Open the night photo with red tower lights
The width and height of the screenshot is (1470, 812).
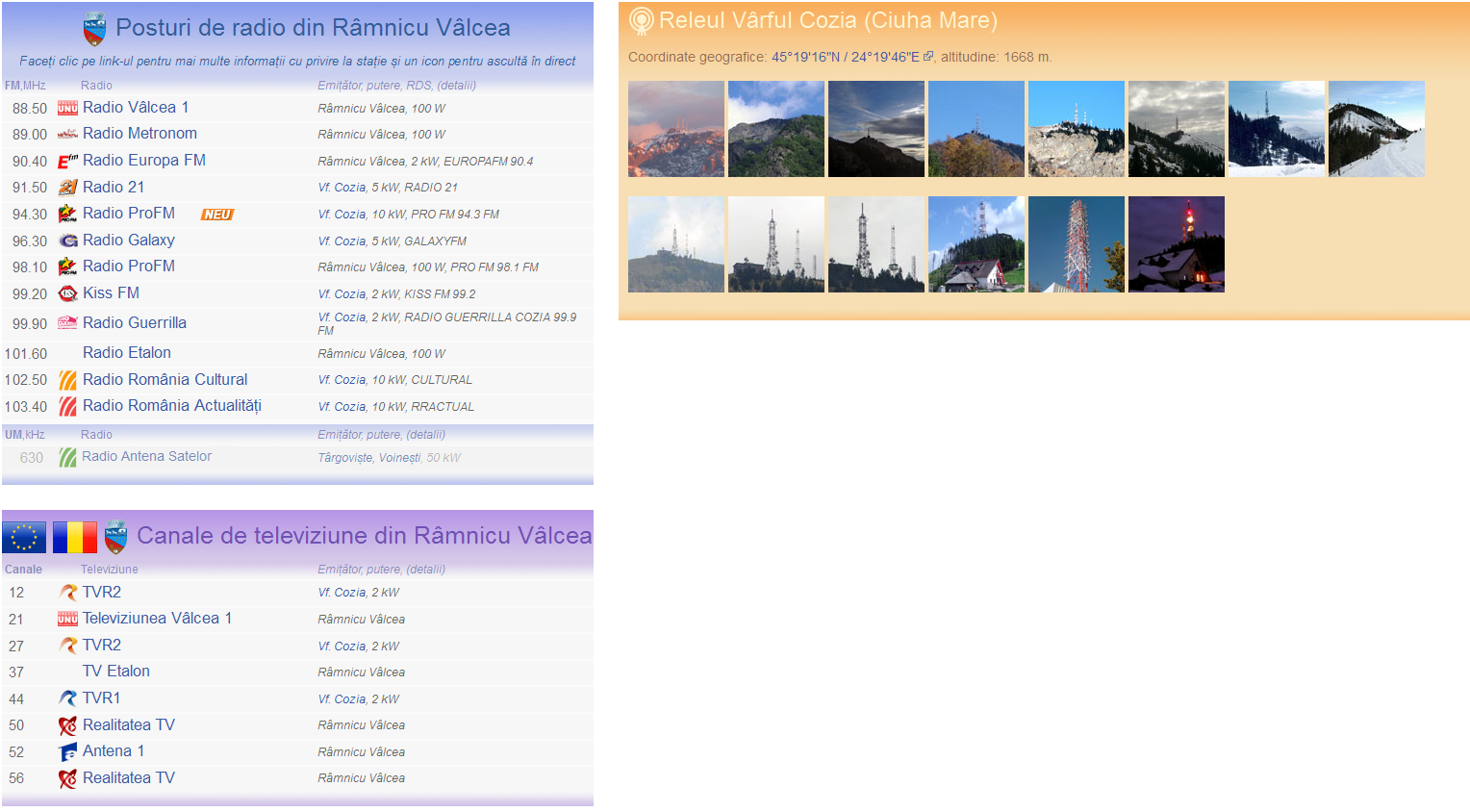tap(1177, 244)
